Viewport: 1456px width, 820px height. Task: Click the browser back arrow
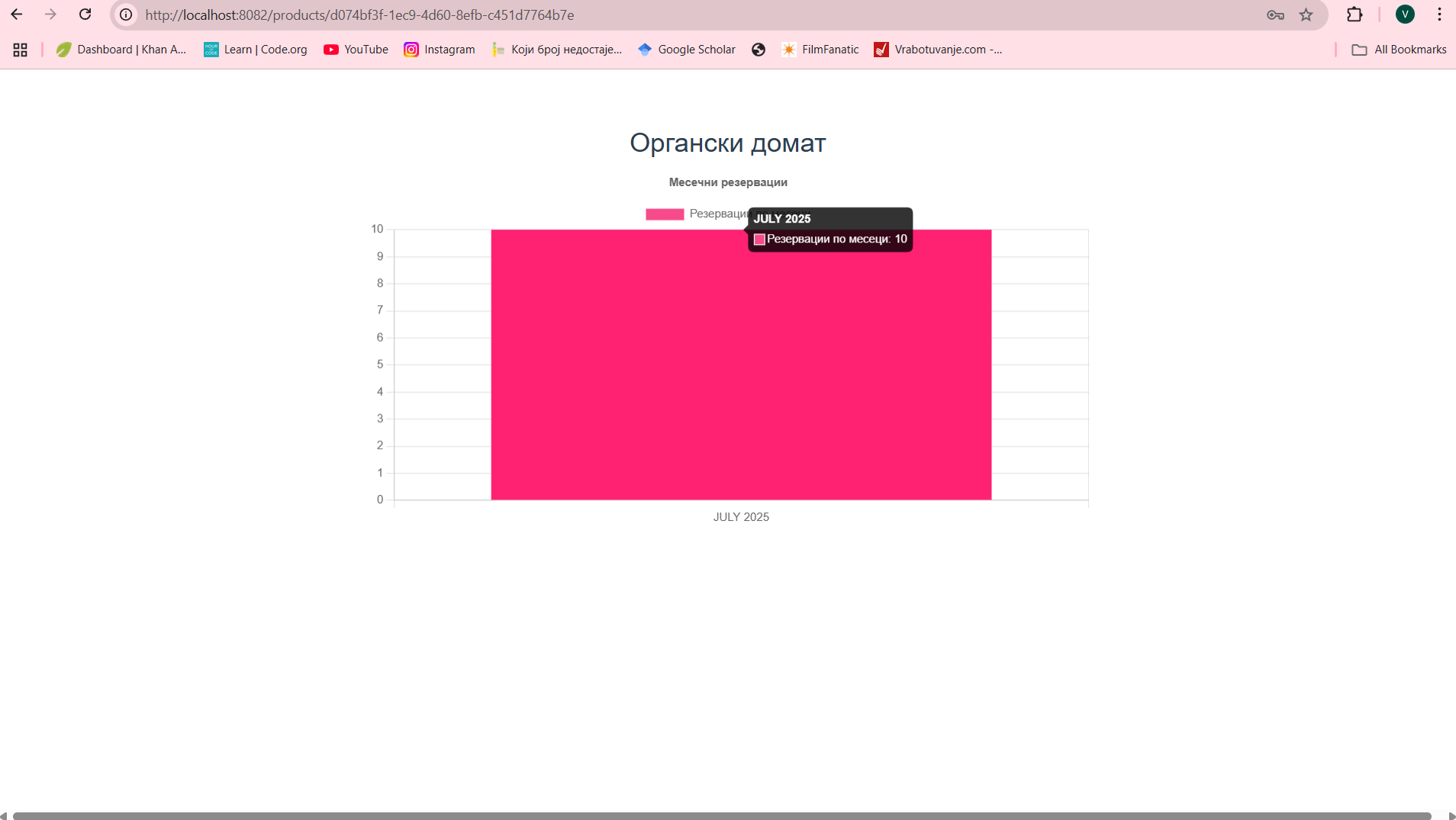17,14
